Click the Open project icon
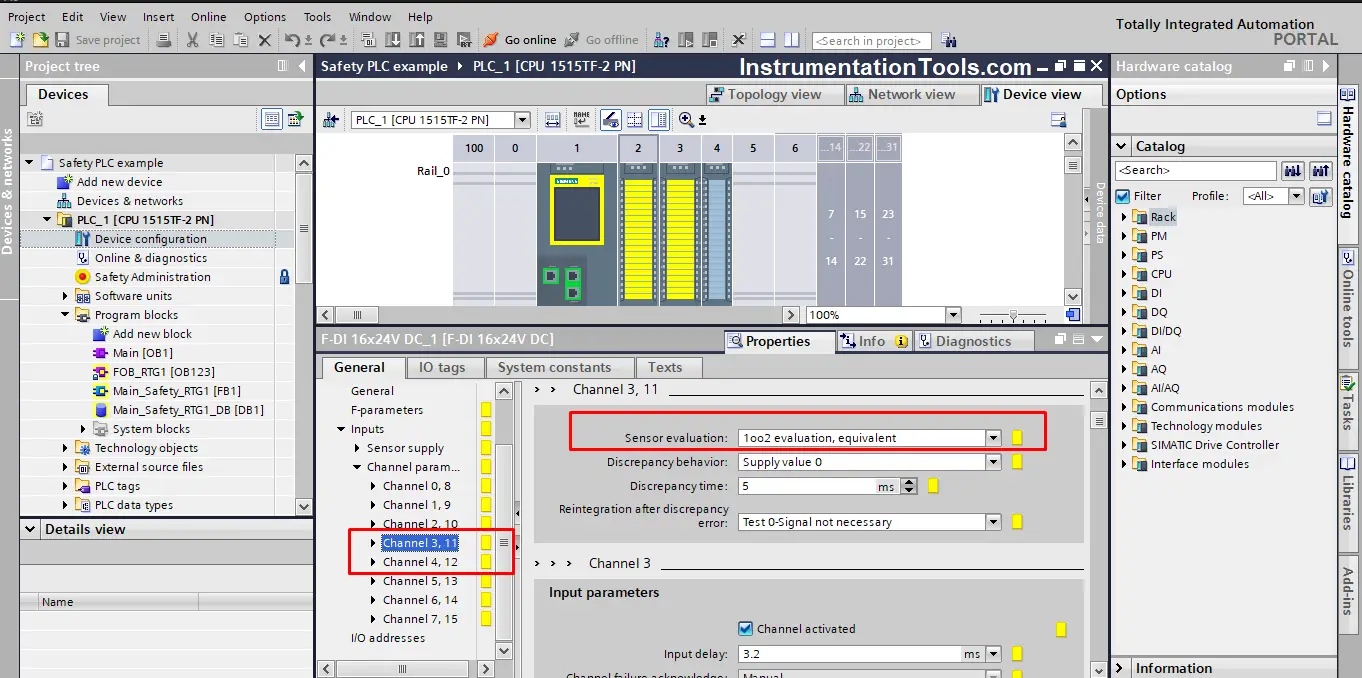 pos(40,40)
